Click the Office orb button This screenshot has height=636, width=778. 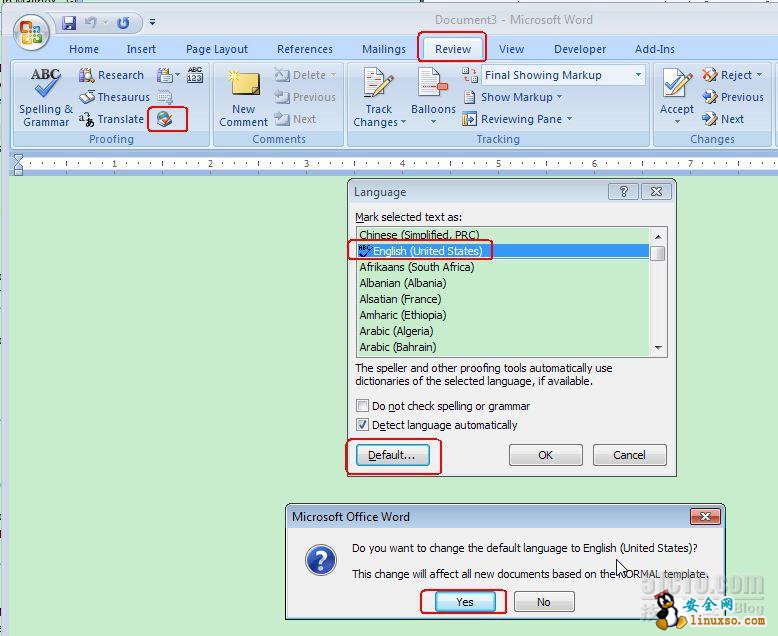click(32, 31)
